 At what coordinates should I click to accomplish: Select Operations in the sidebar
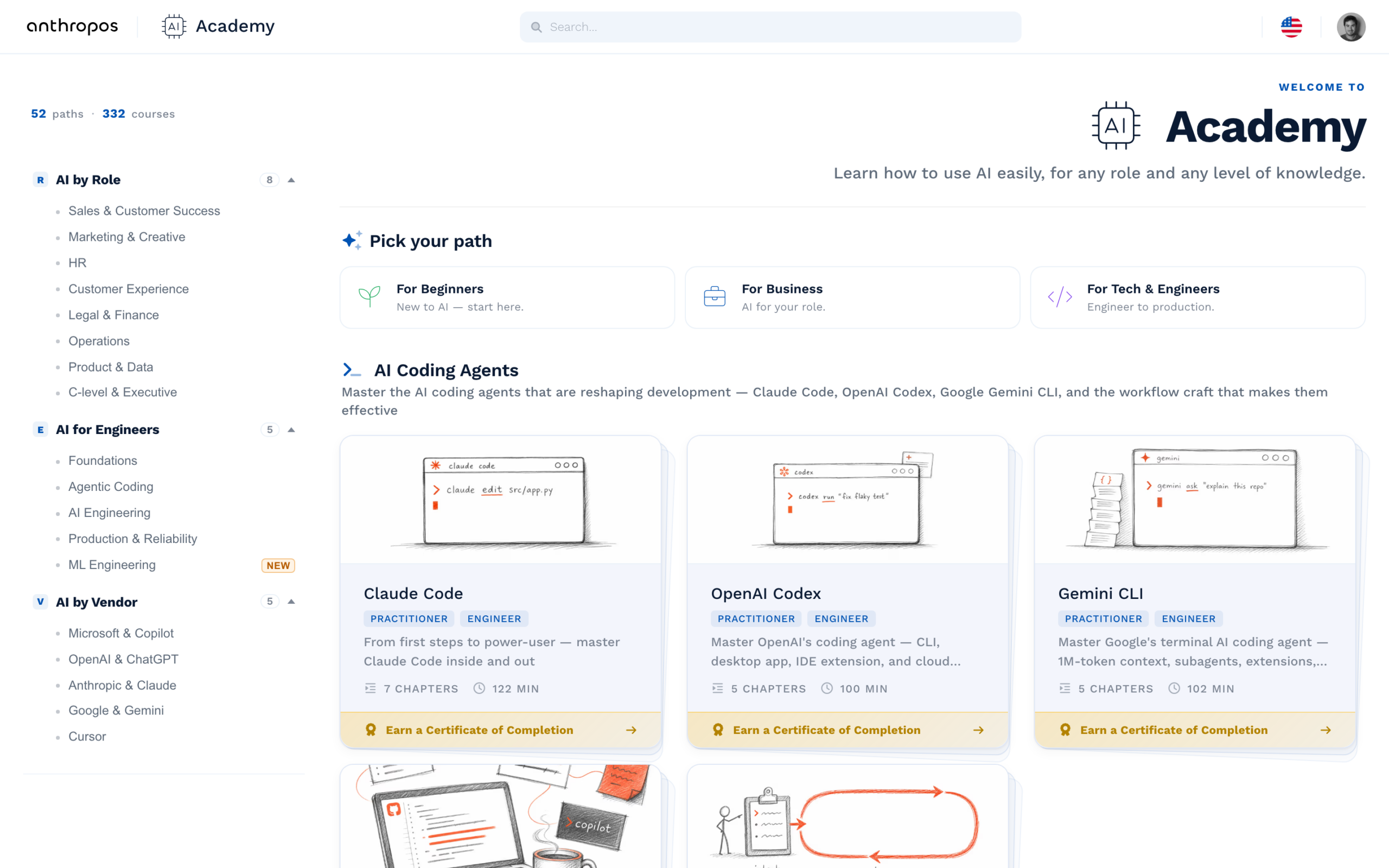click(99, 341)
